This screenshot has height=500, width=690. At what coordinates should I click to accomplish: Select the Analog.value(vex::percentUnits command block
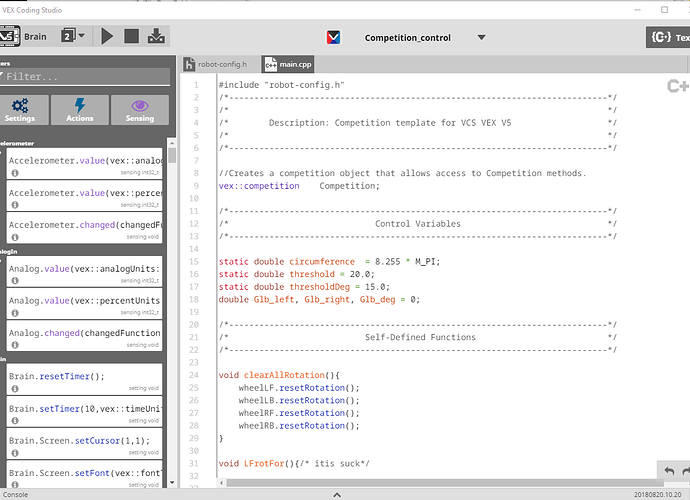pos(84,303)
